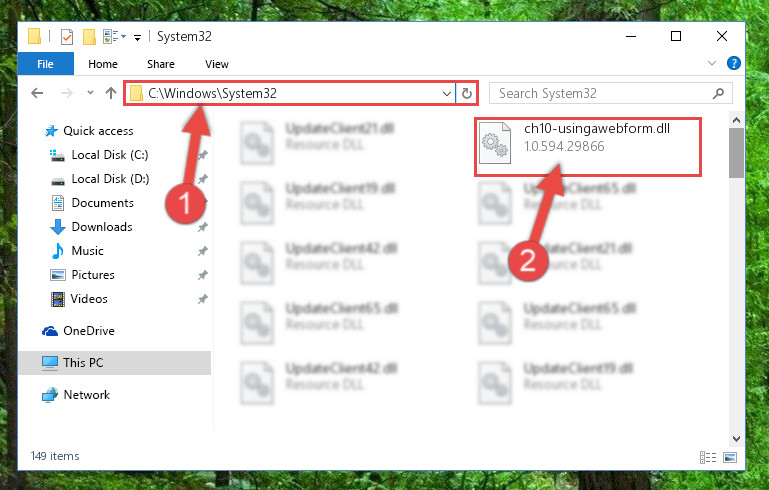Switch to details view icon
769x490 pixels.
coord(708,458)
